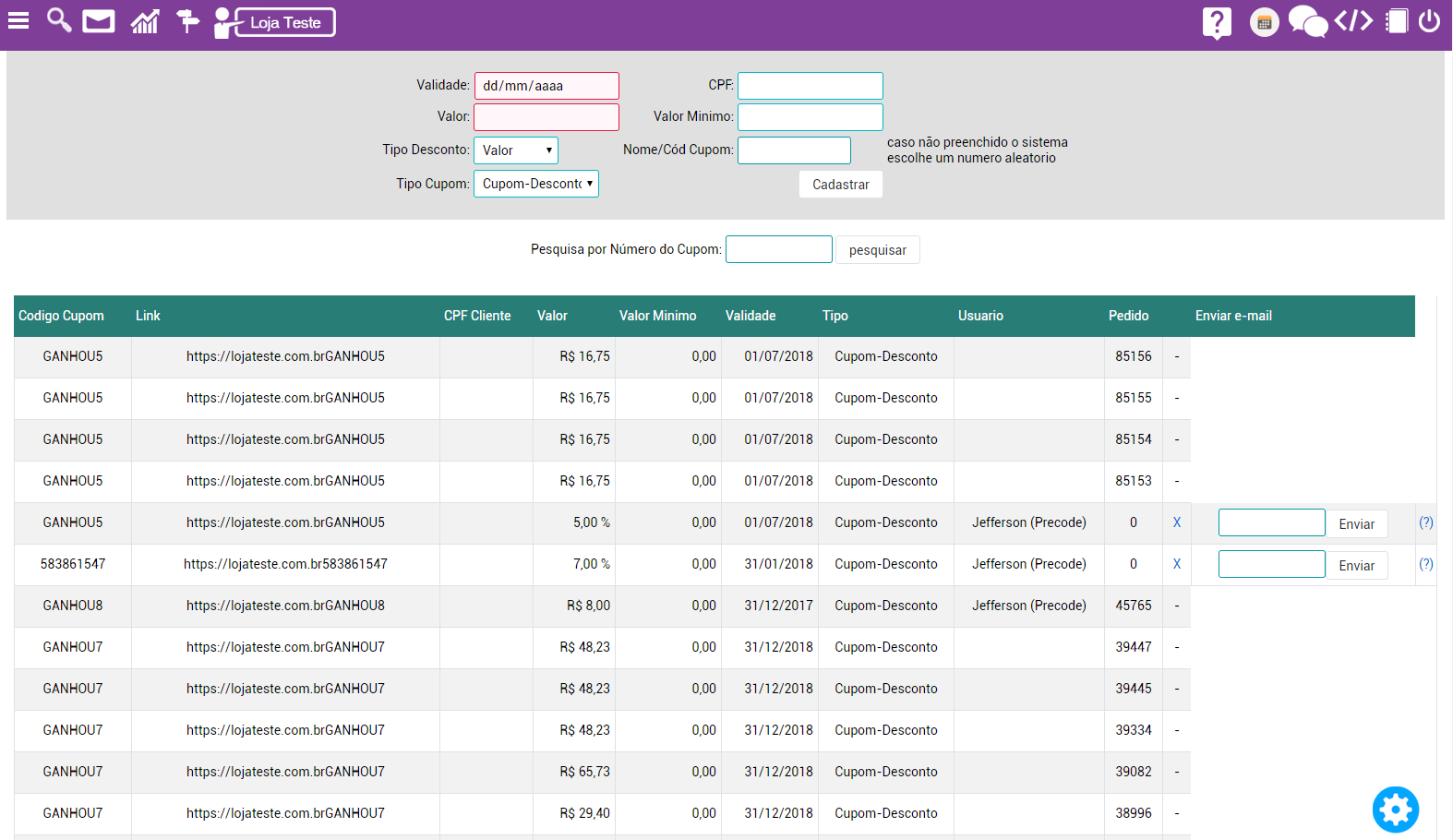Click the CPF Cliente column header
This screenshot has height=840, width=1453.
(477, 316)
